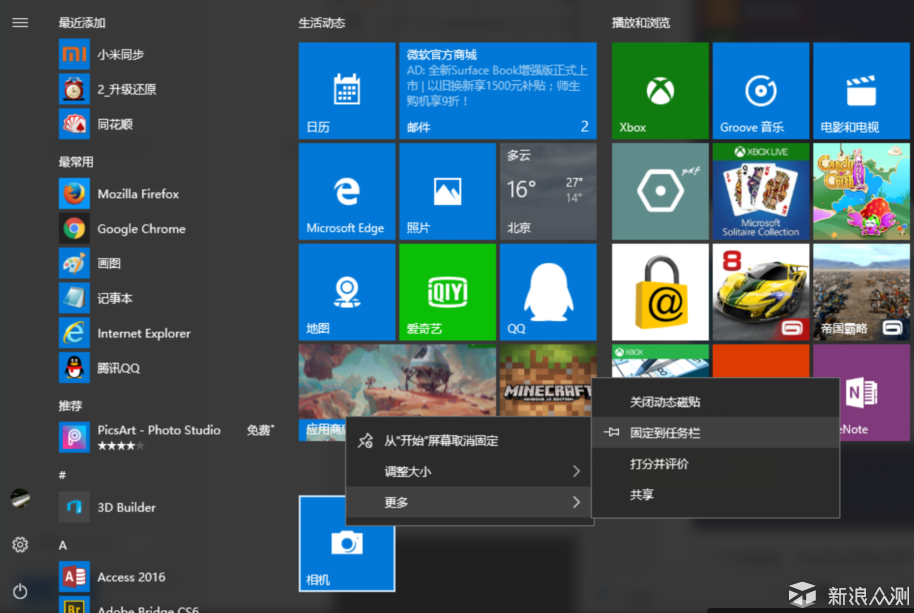Open the 照片 (Photos) tile

pos(447,191)
